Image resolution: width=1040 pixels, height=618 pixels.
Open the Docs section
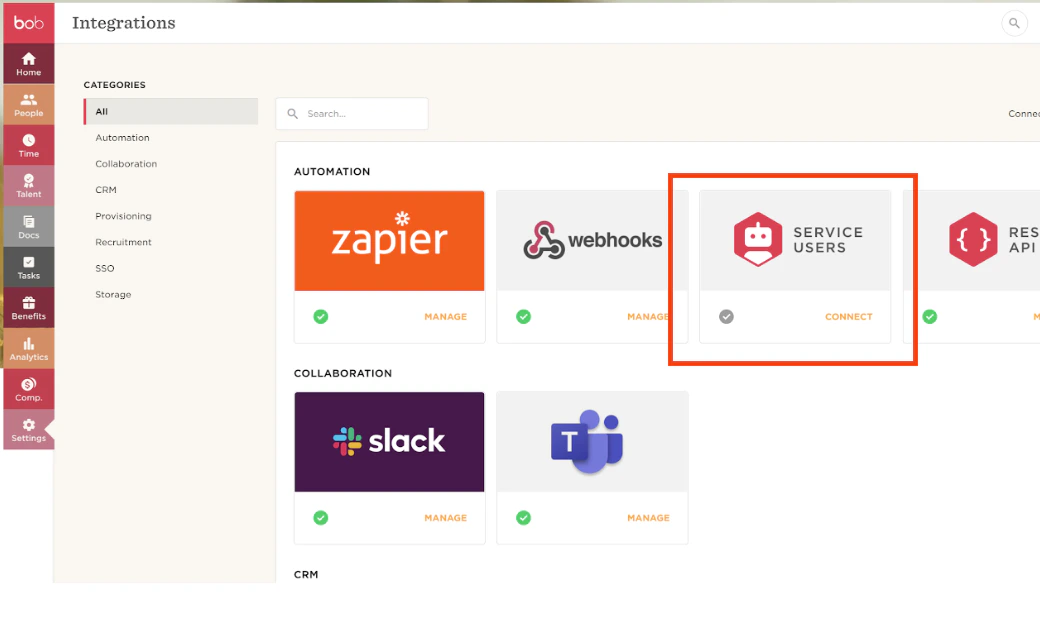coord(29,227)
